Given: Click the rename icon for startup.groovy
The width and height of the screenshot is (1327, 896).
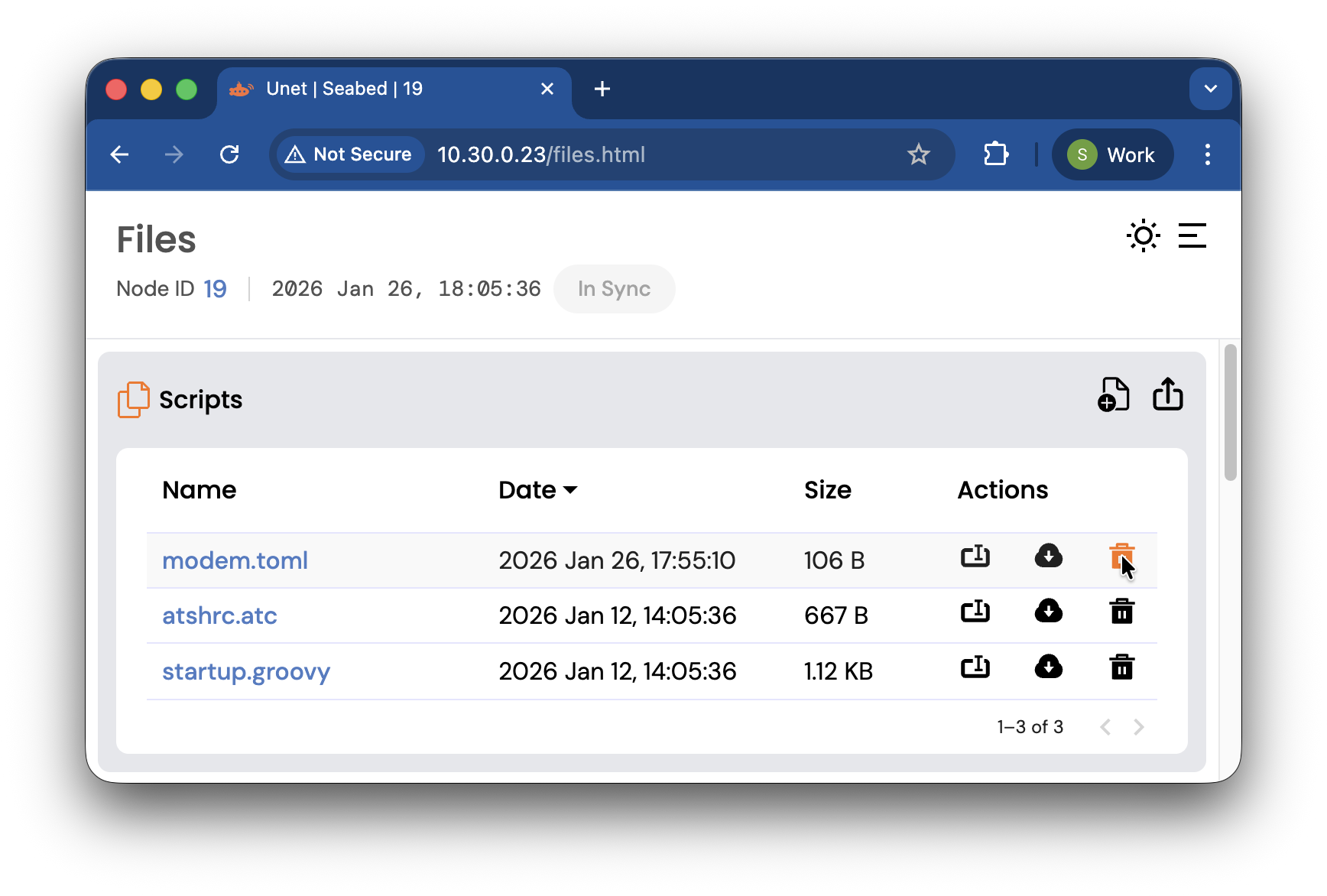Looking at the screenshot, I should pyautogui.click(x=975, y=667).
